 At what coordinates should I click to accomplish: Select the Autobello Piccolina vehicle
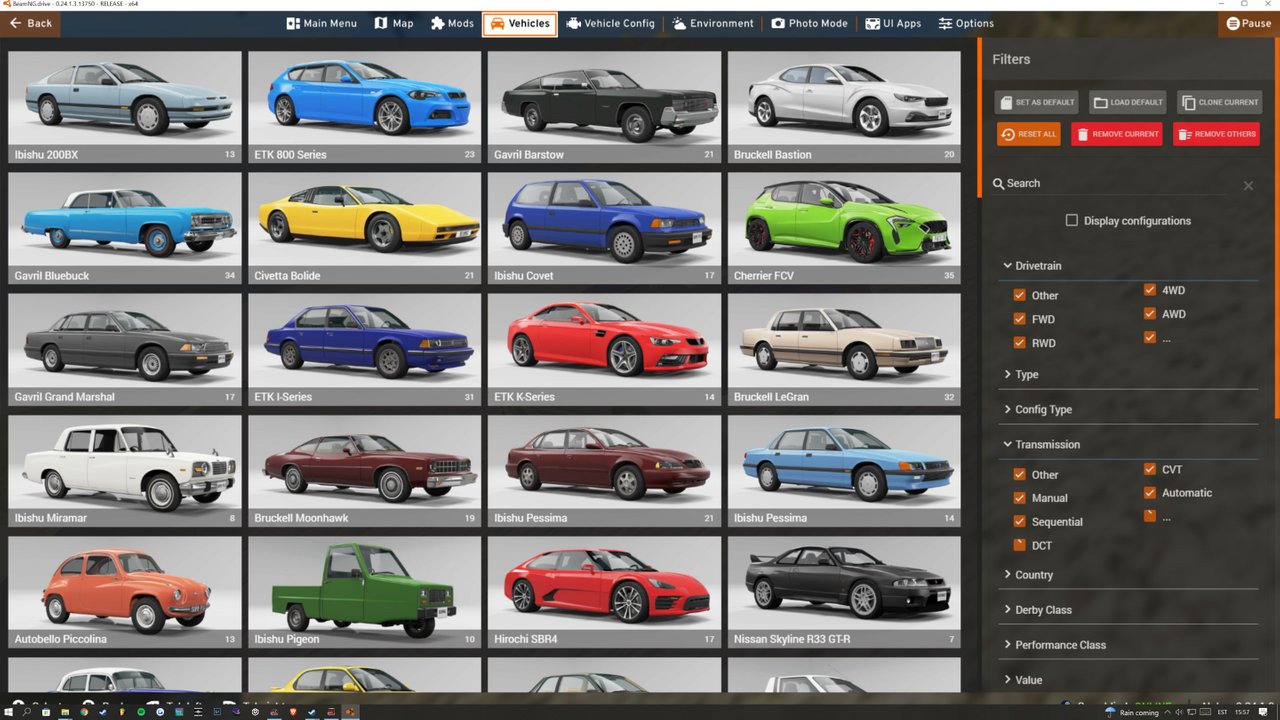125,592
